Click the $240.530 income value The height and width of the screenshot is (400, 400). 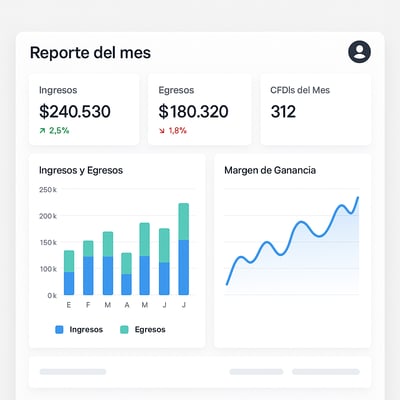(75, 111)
